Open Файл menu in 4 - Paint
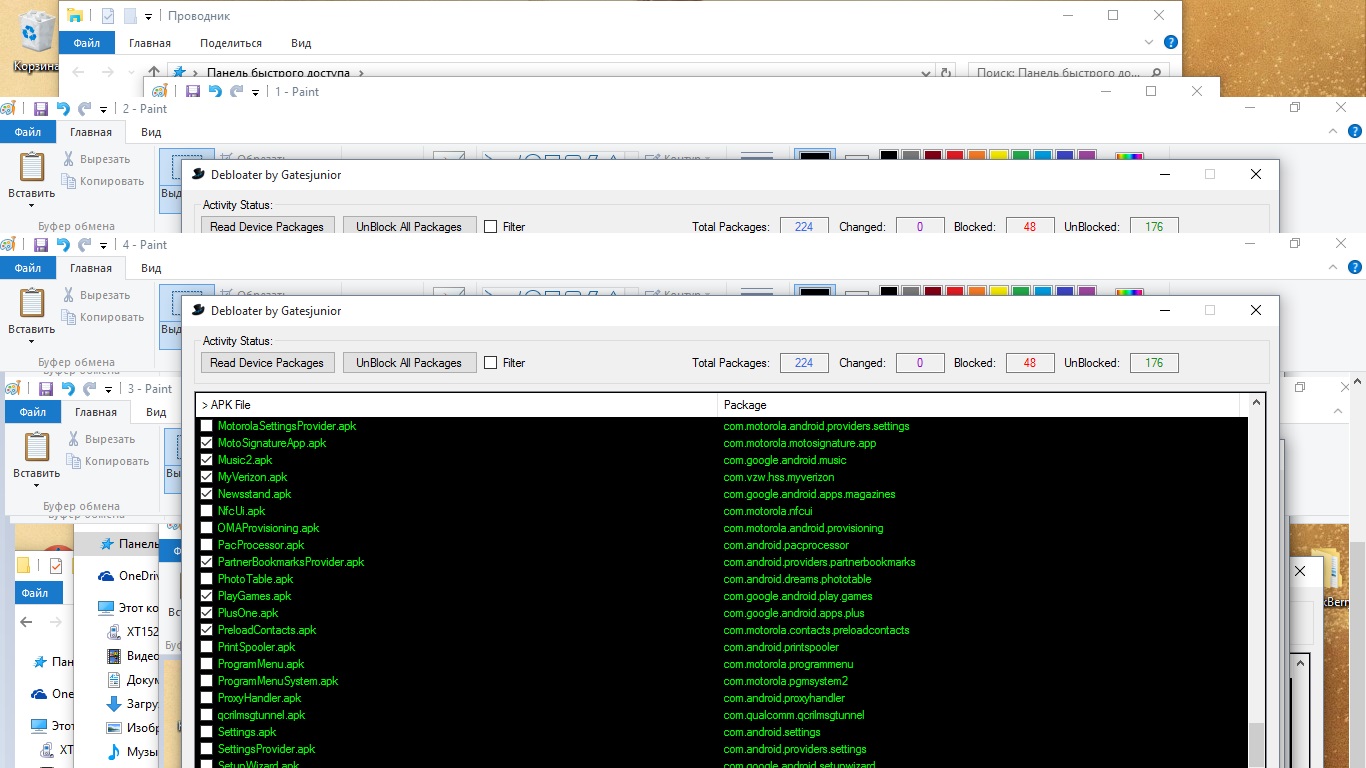Screen dimensions: 1366x768 click(x=28, y=268)
